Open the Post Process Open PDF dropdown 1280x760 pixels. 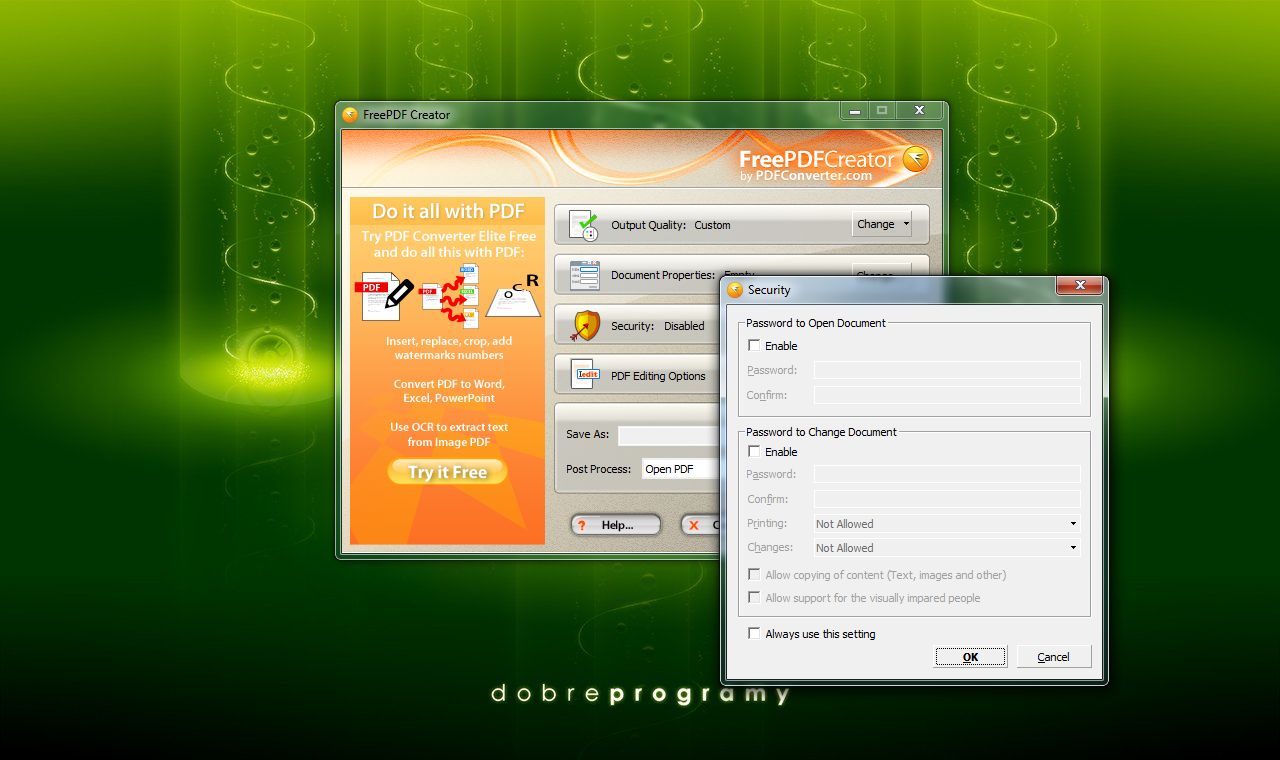click(681, 469)
